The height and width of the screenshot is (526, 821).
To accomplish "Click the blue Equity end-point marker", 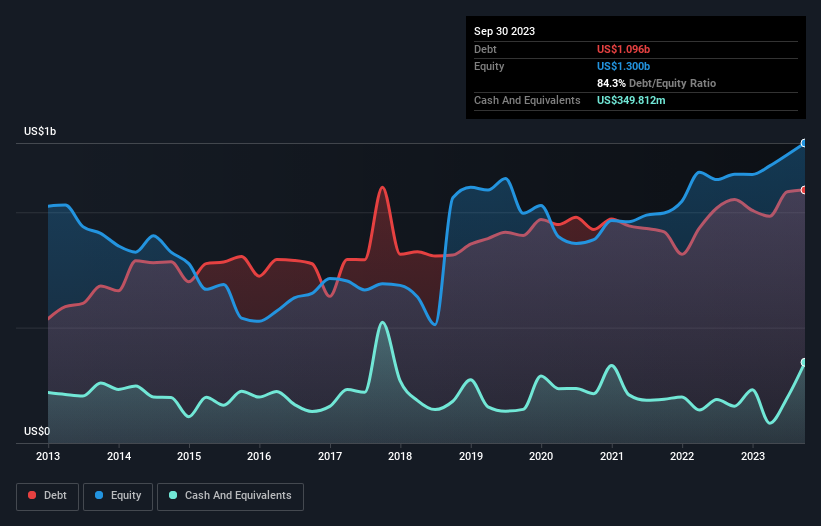I will click(x=804, y=143).
